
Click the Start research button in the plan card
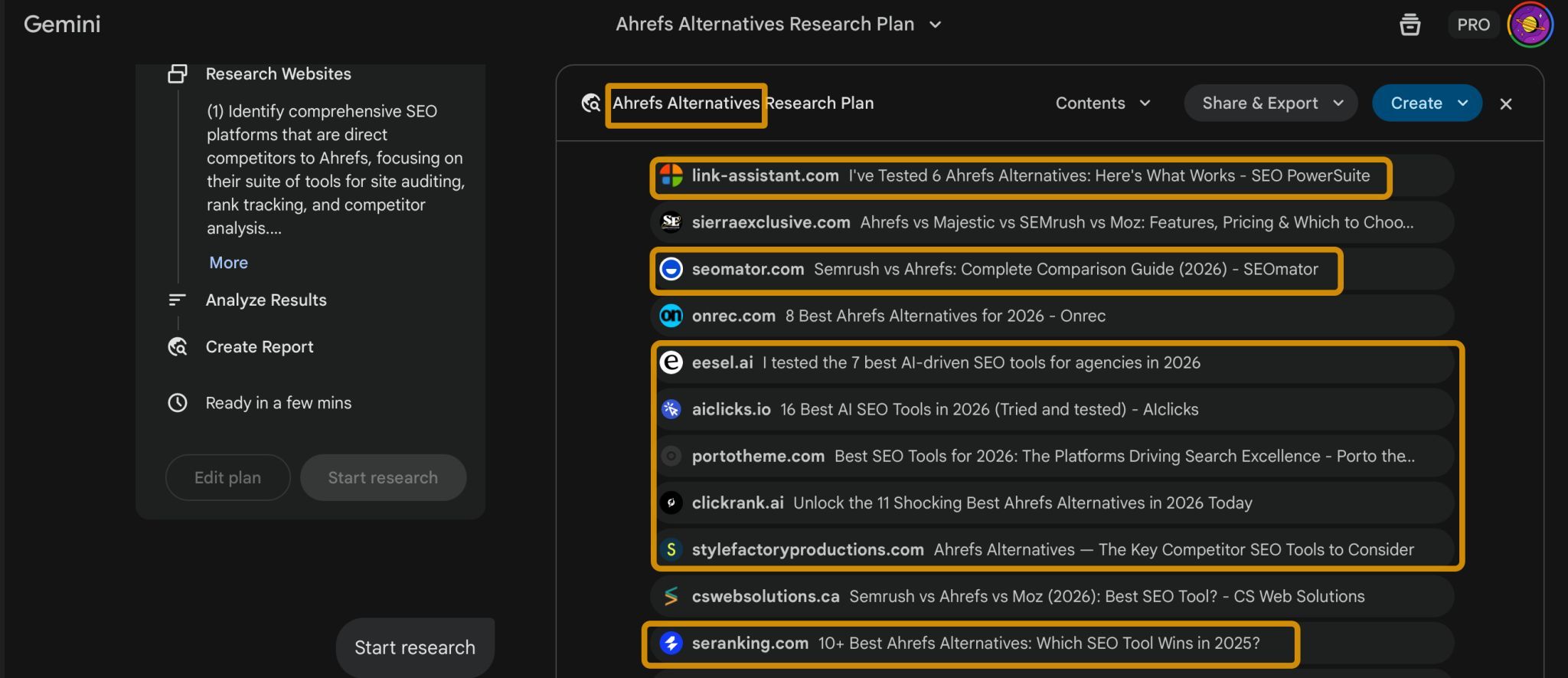point(383,478)
